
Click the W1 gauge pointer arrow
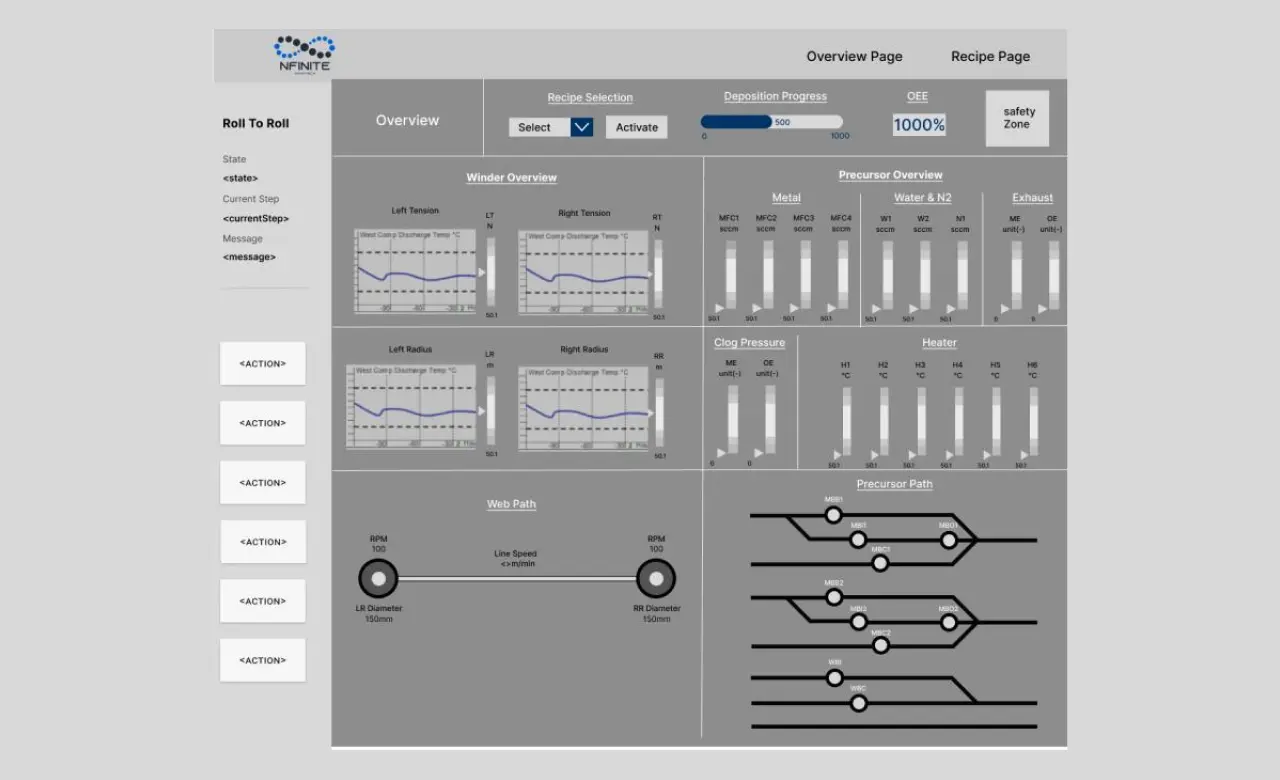pos(876,308)
